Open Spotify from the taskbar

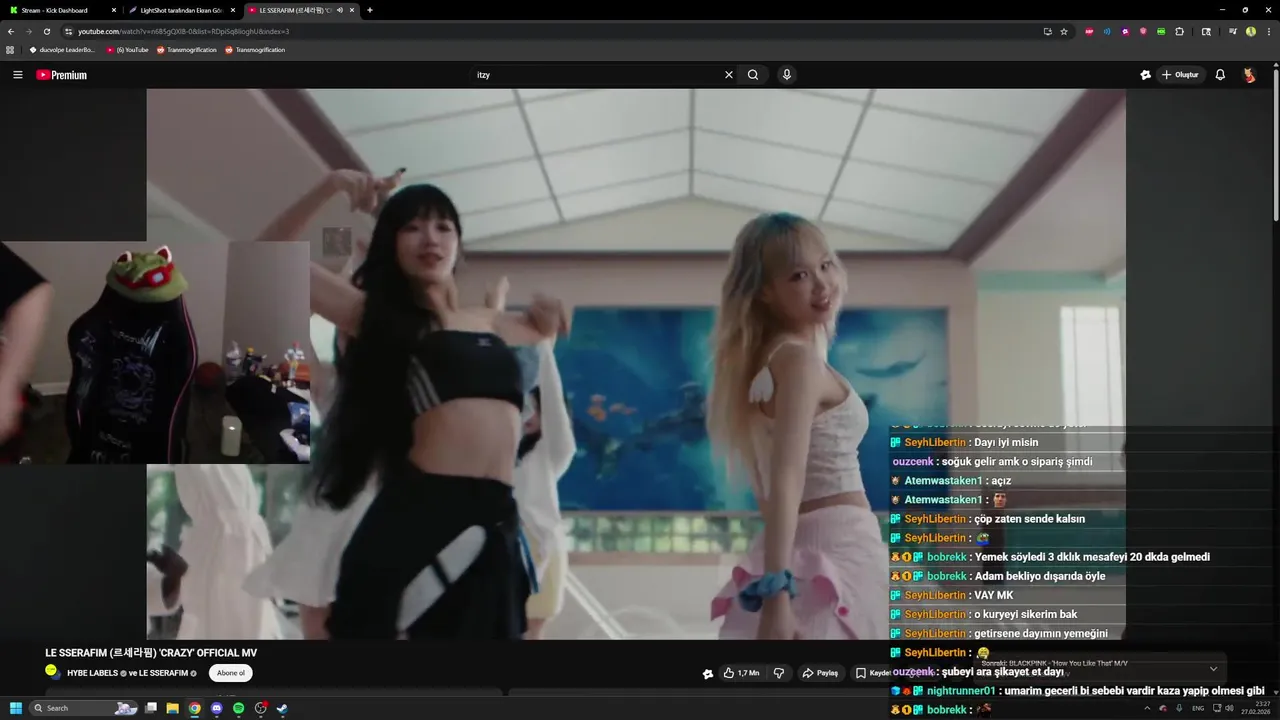pos(239,708)
